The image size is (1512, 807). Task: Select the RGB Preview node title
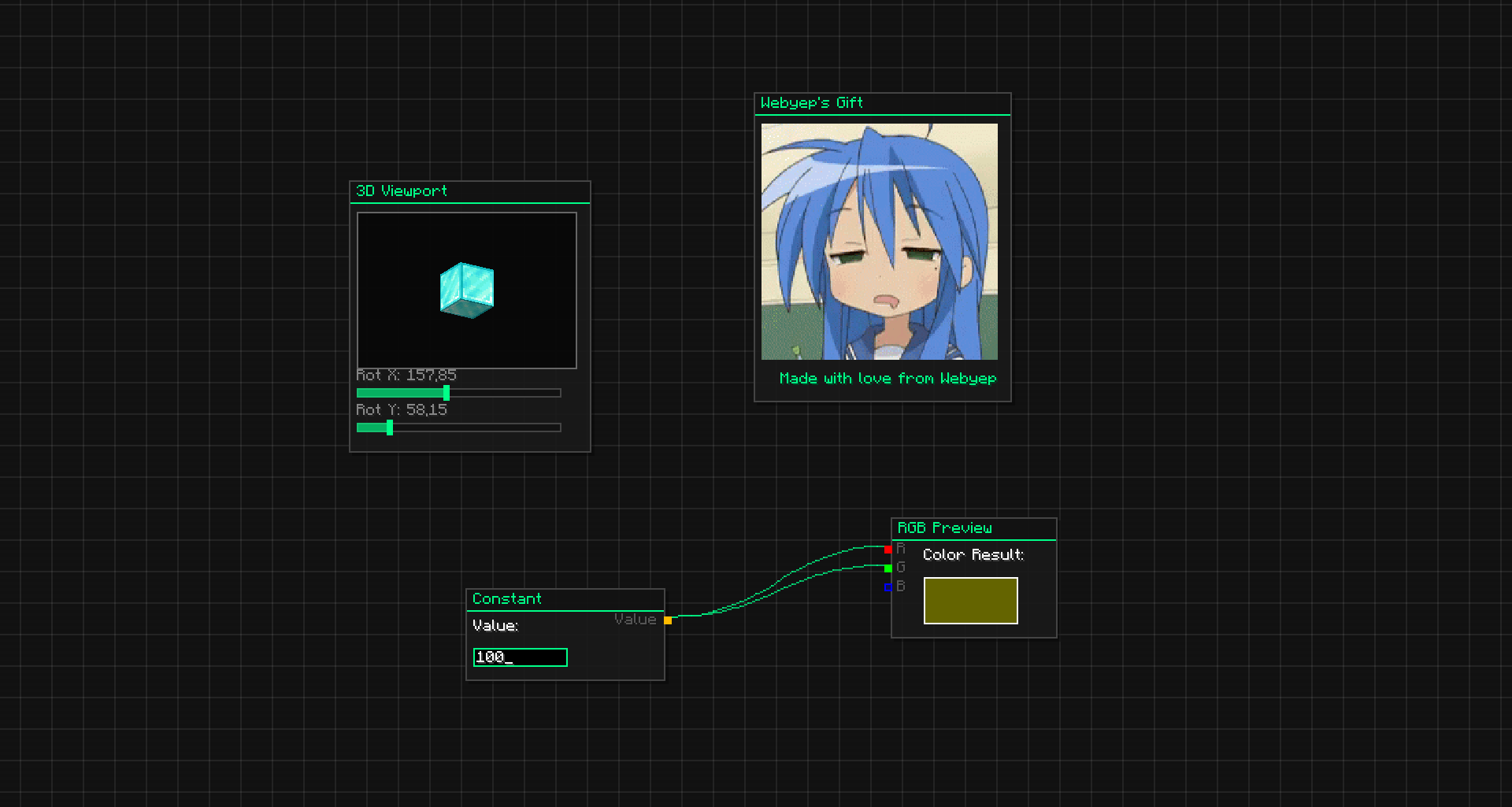(x=945, y=528)
